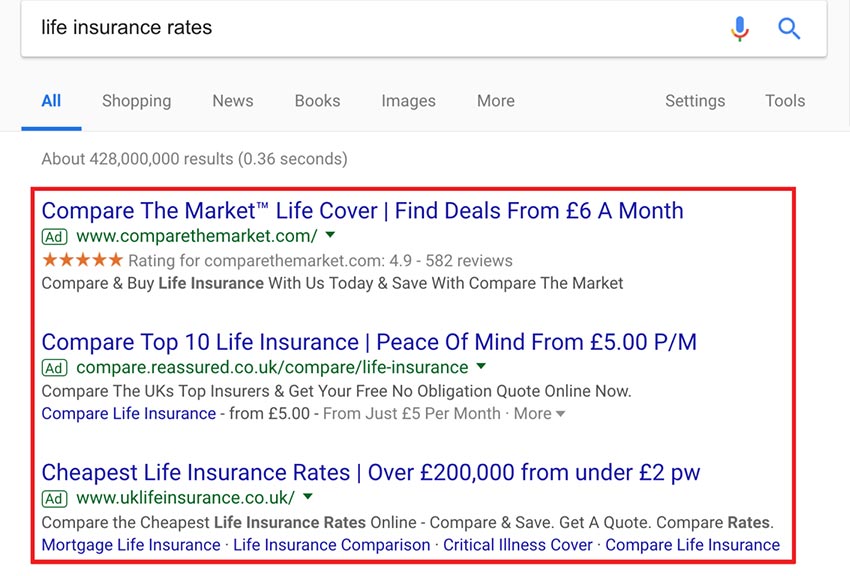Open Compare The Market Life Cover ad headline
The image size is (850, 576).
pyautogui.click(x=362, y=211)
